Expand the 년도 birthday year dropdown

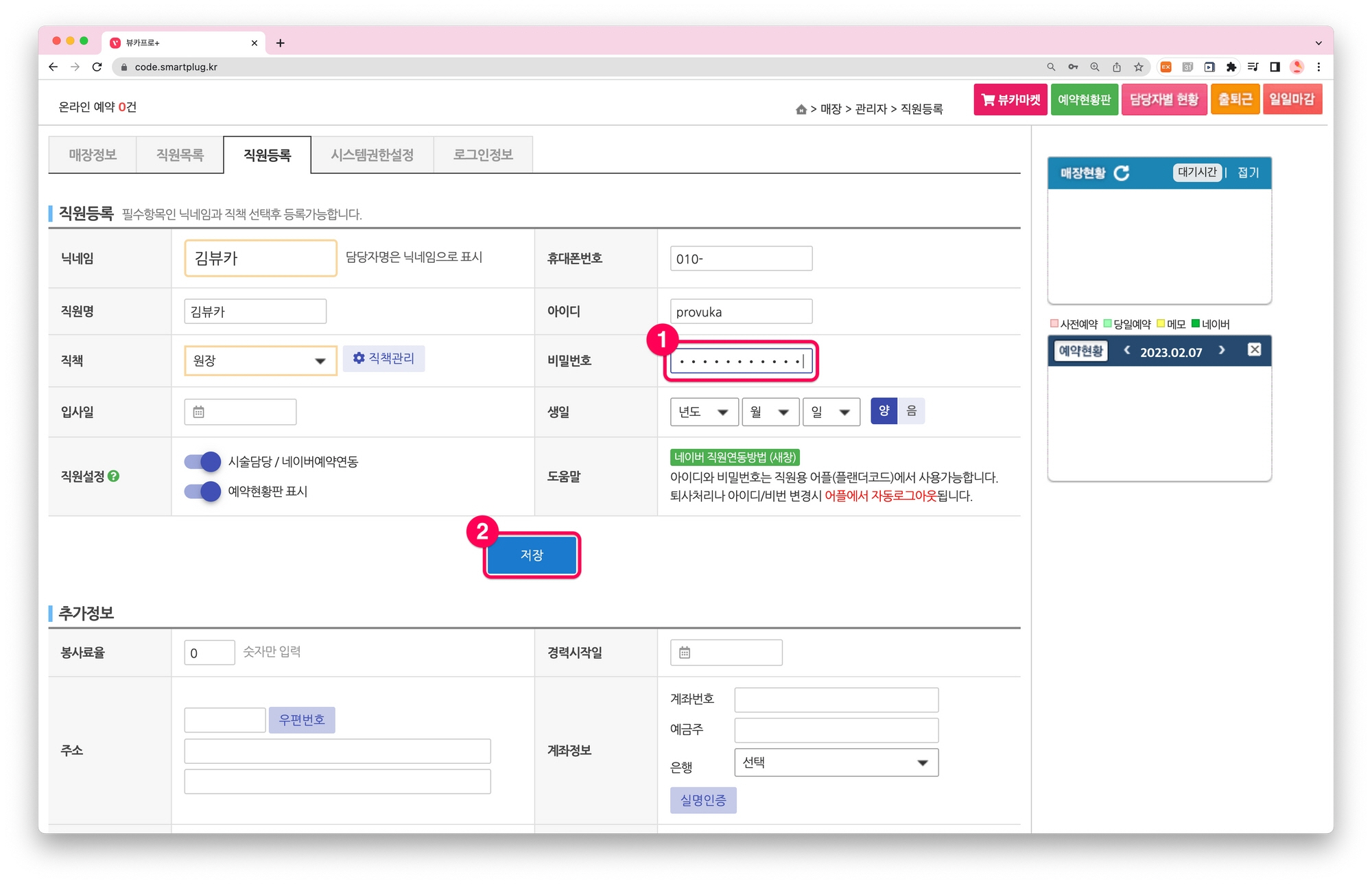(703, 412)
